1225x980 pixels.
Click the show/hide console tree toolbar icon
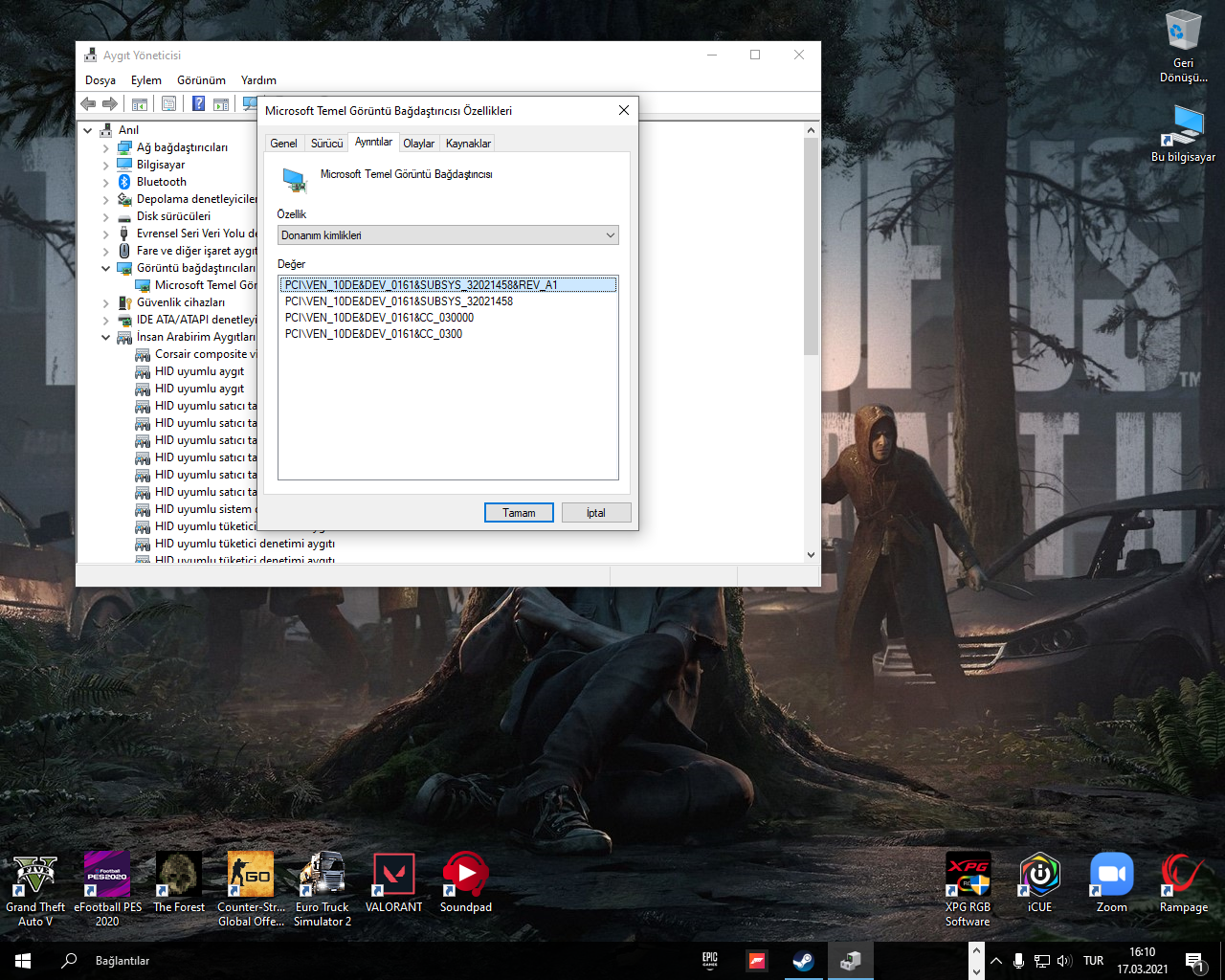point(140,103)
